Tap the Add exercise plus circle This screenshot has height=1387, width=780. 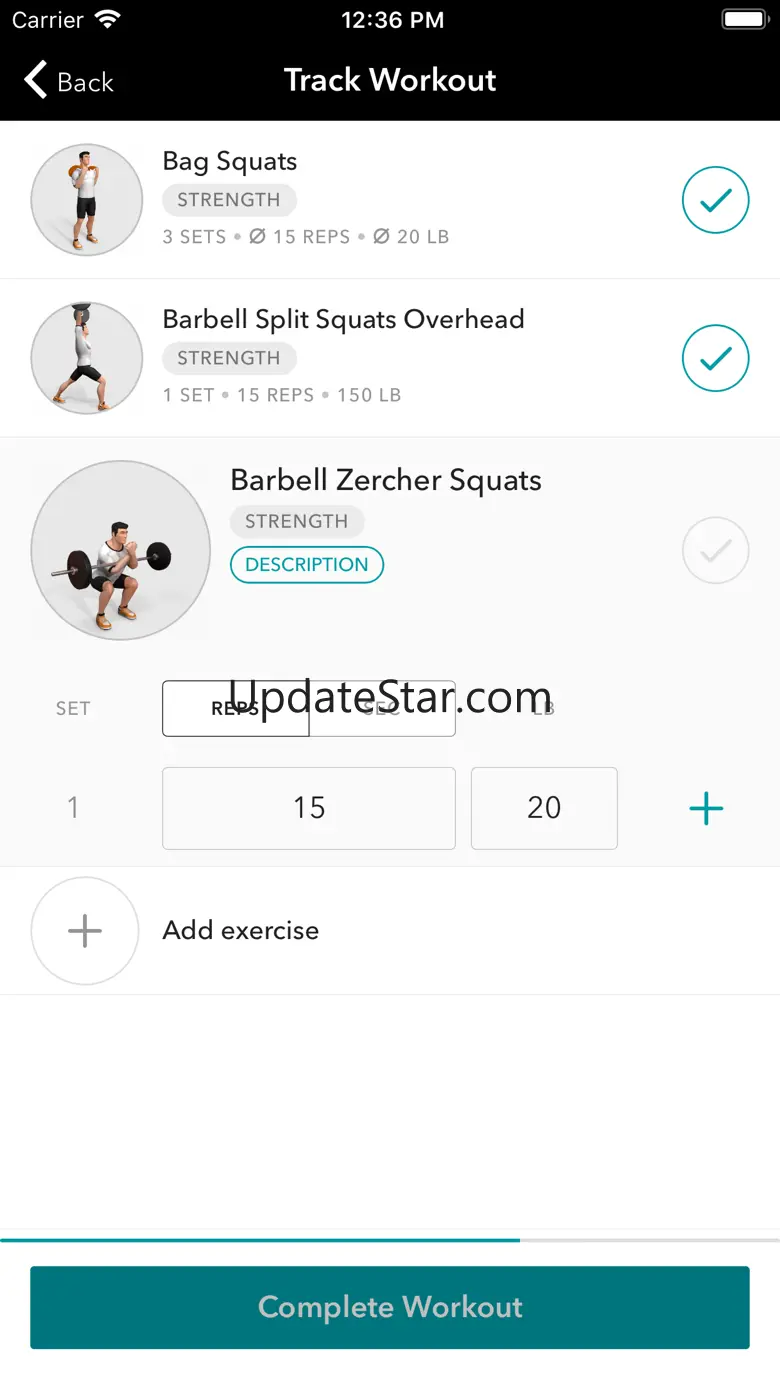(85, 931)
